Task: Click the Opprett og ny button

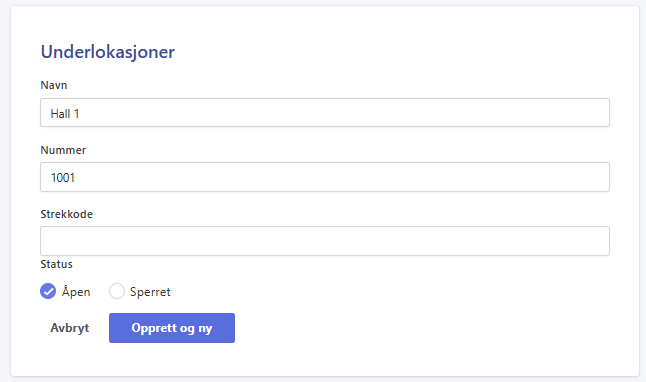Action: (172, 328)
